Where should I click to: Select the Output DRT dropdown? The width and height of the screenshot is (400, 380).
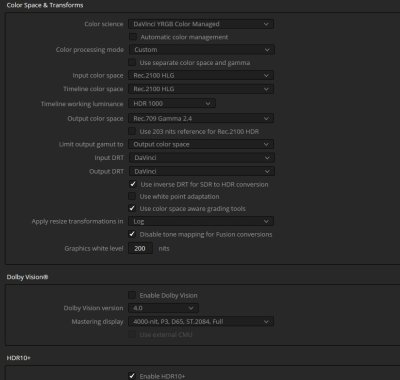202,171
